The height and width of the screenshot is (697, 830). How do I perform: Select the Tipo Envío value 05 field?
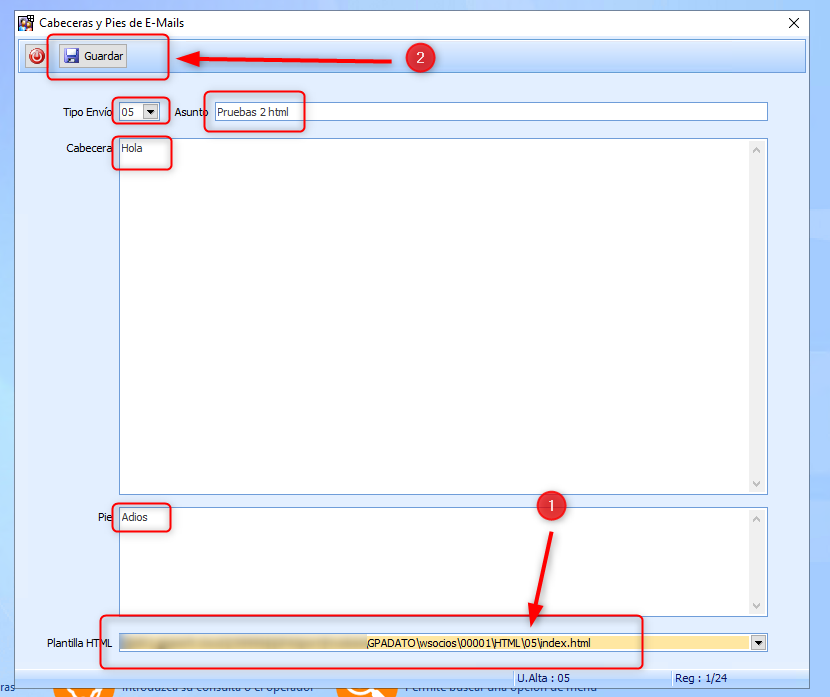130,112
